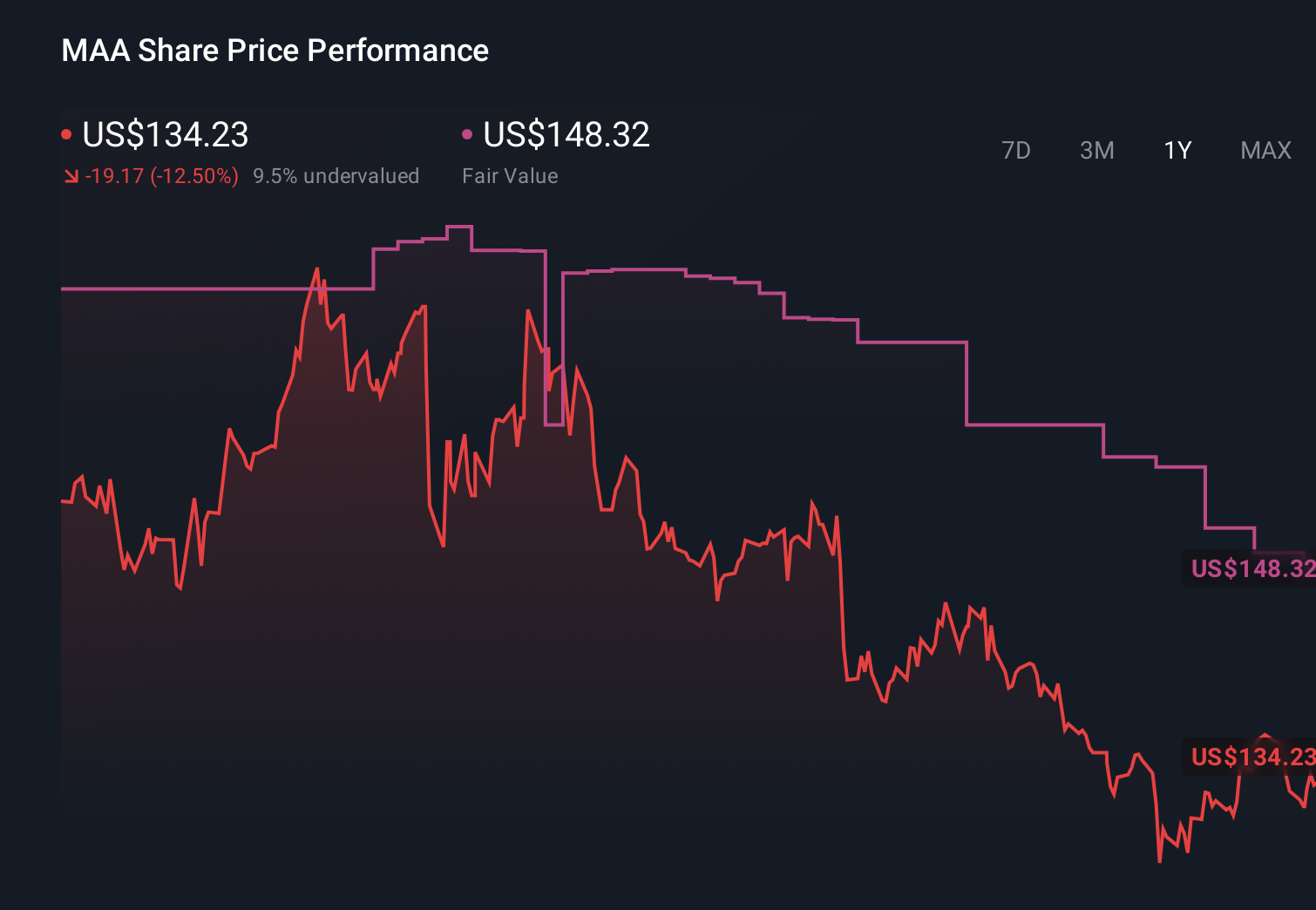
Task: Toggle the red share price legend dot
Action: click(x=67, y=133)
